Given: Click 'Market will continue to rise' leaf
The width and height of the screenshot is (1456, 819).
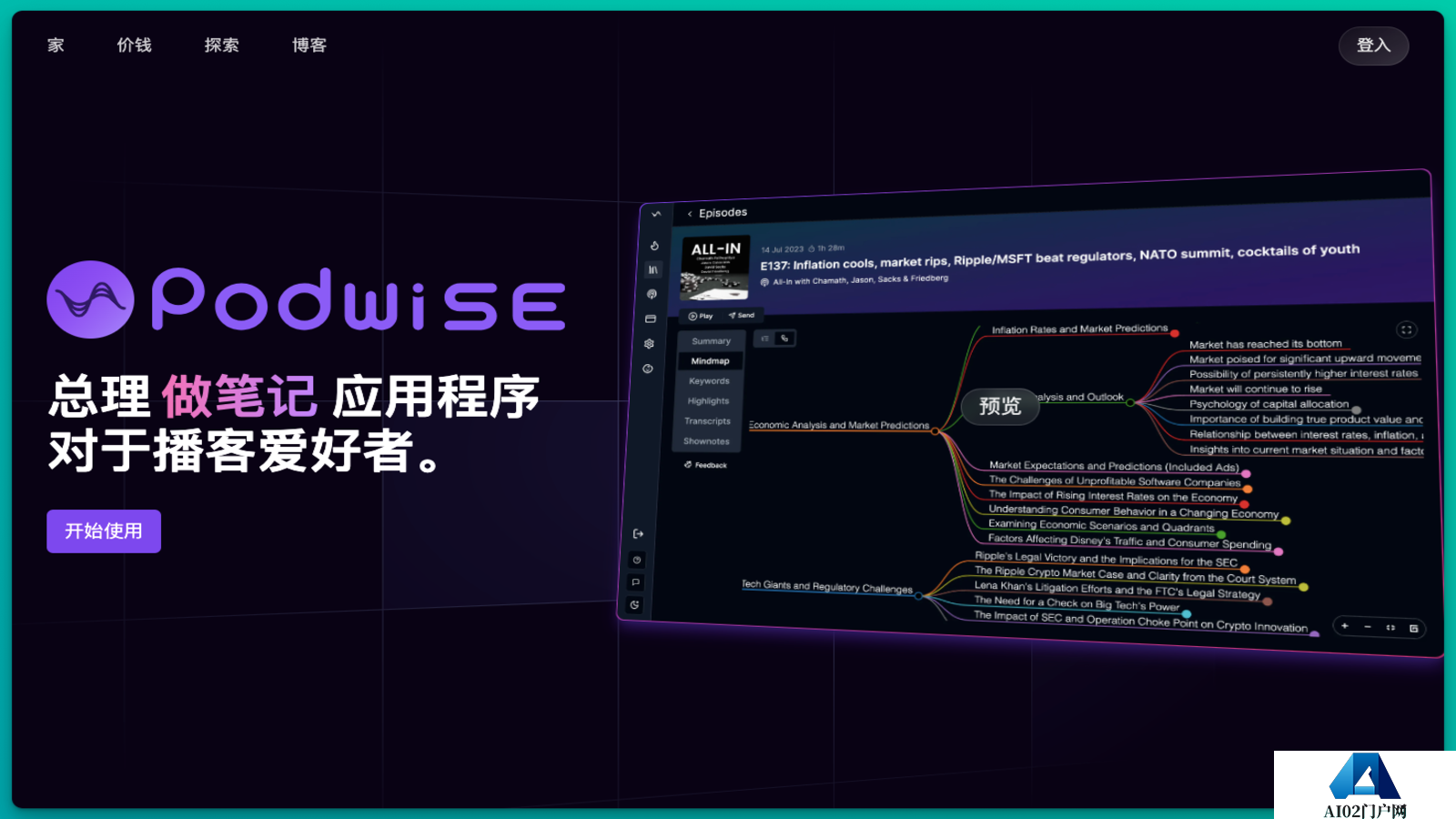Looking at the screenshot, I should (1255, 389).
